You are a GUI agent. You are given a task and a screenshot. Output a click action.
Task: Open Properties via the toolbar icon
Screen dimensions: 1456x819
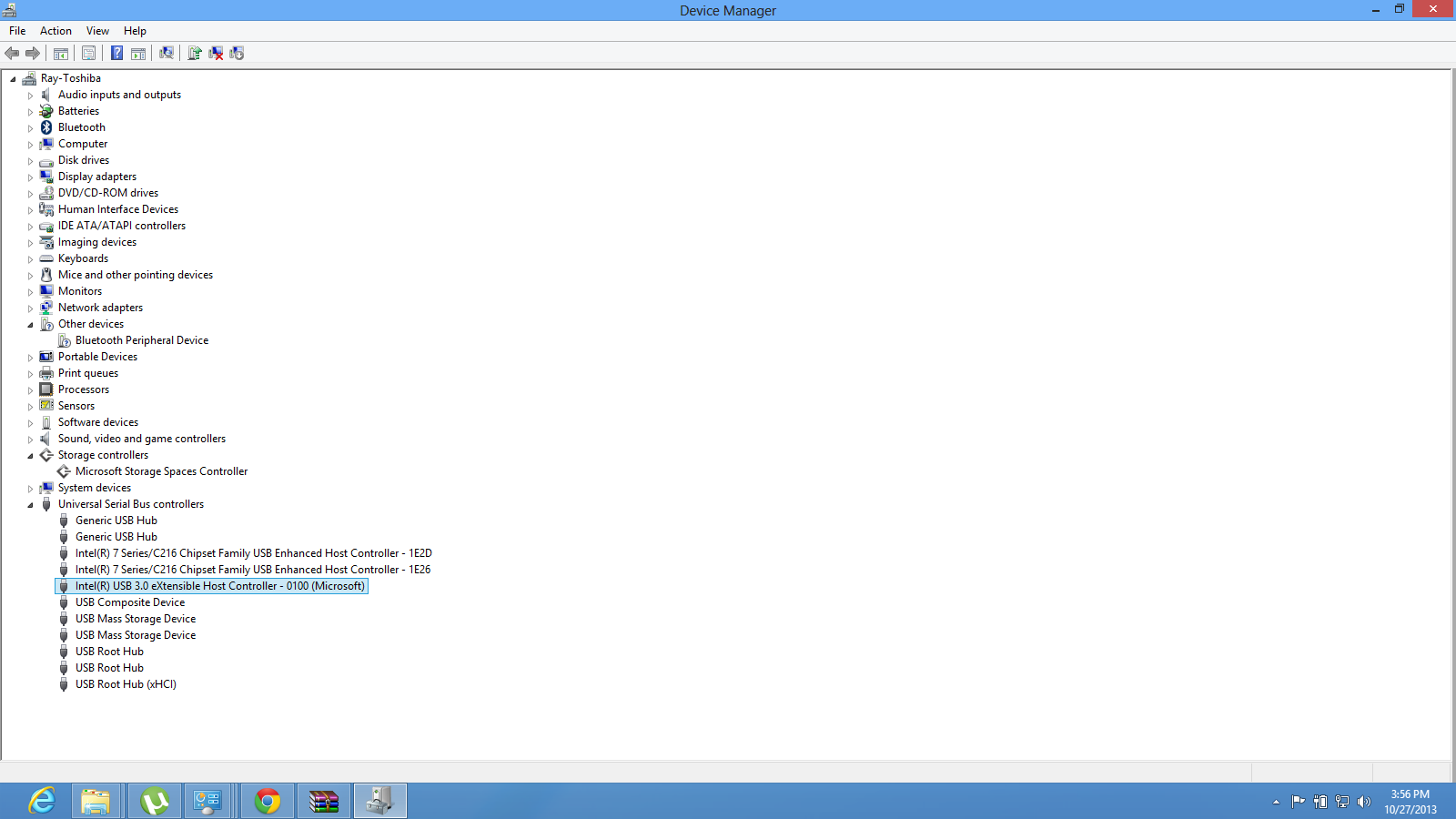(88, 53)
